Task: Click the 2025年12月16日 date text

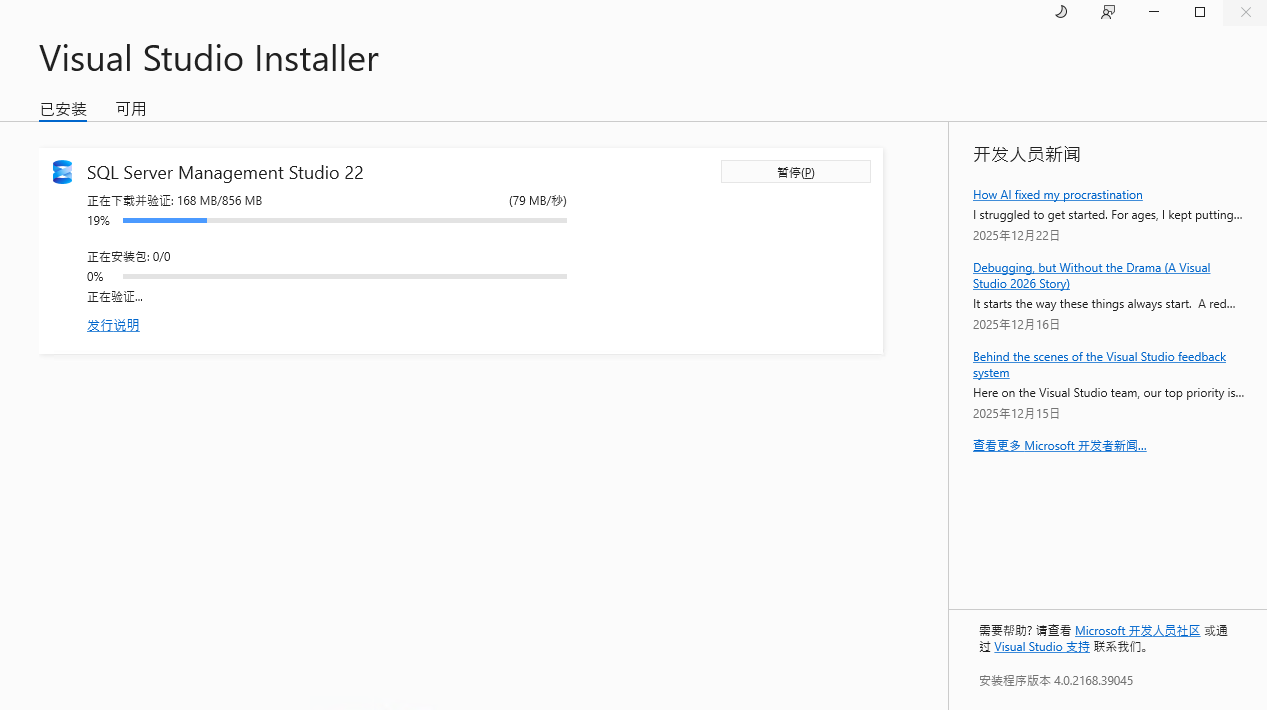Action: (1016, 325)
